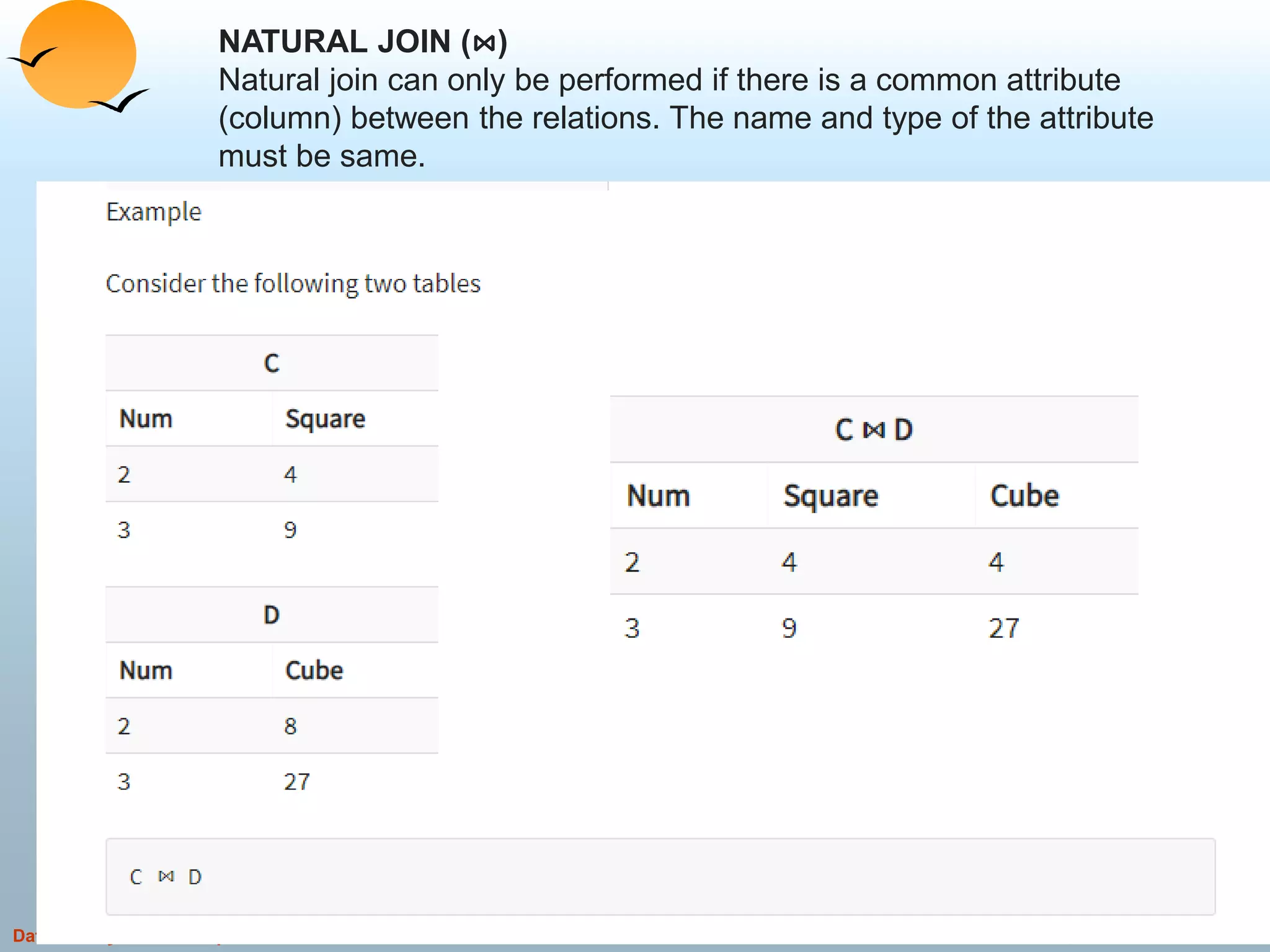
Task: Click the Num header in table D
Action: pyautogui.click(x=146, y=671)
